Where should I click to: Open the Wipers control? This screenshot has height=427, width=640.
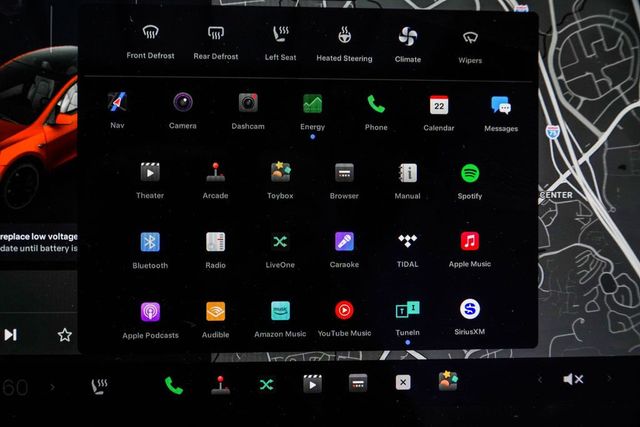470,47
